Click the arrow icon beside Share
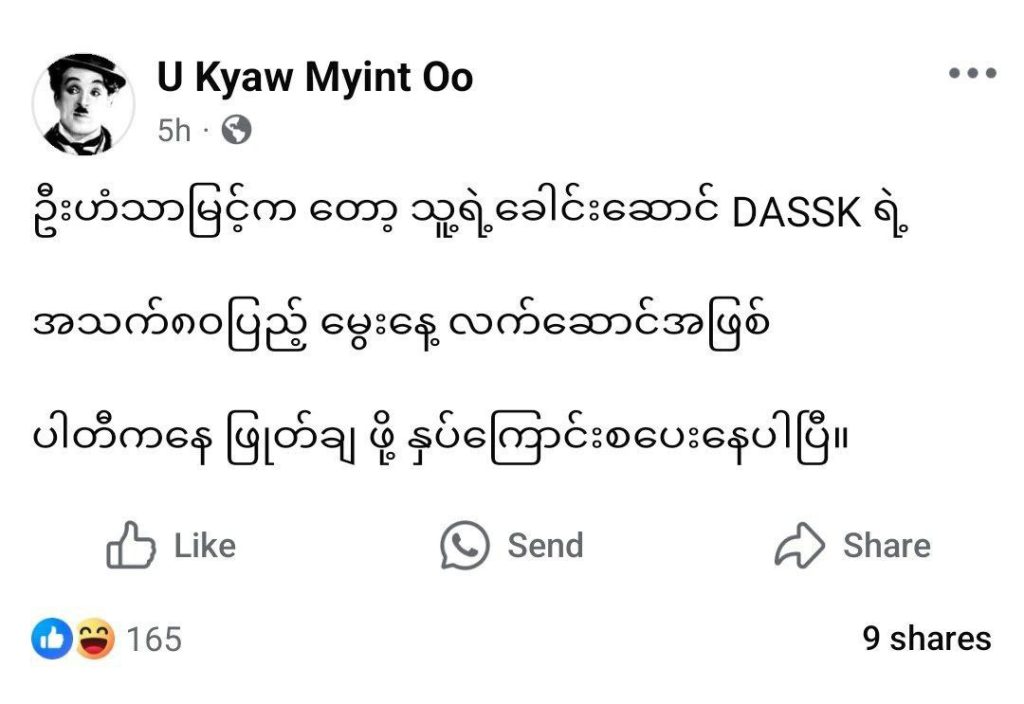Viewport: 1024px width, 704px height. (x=800, y=546)
